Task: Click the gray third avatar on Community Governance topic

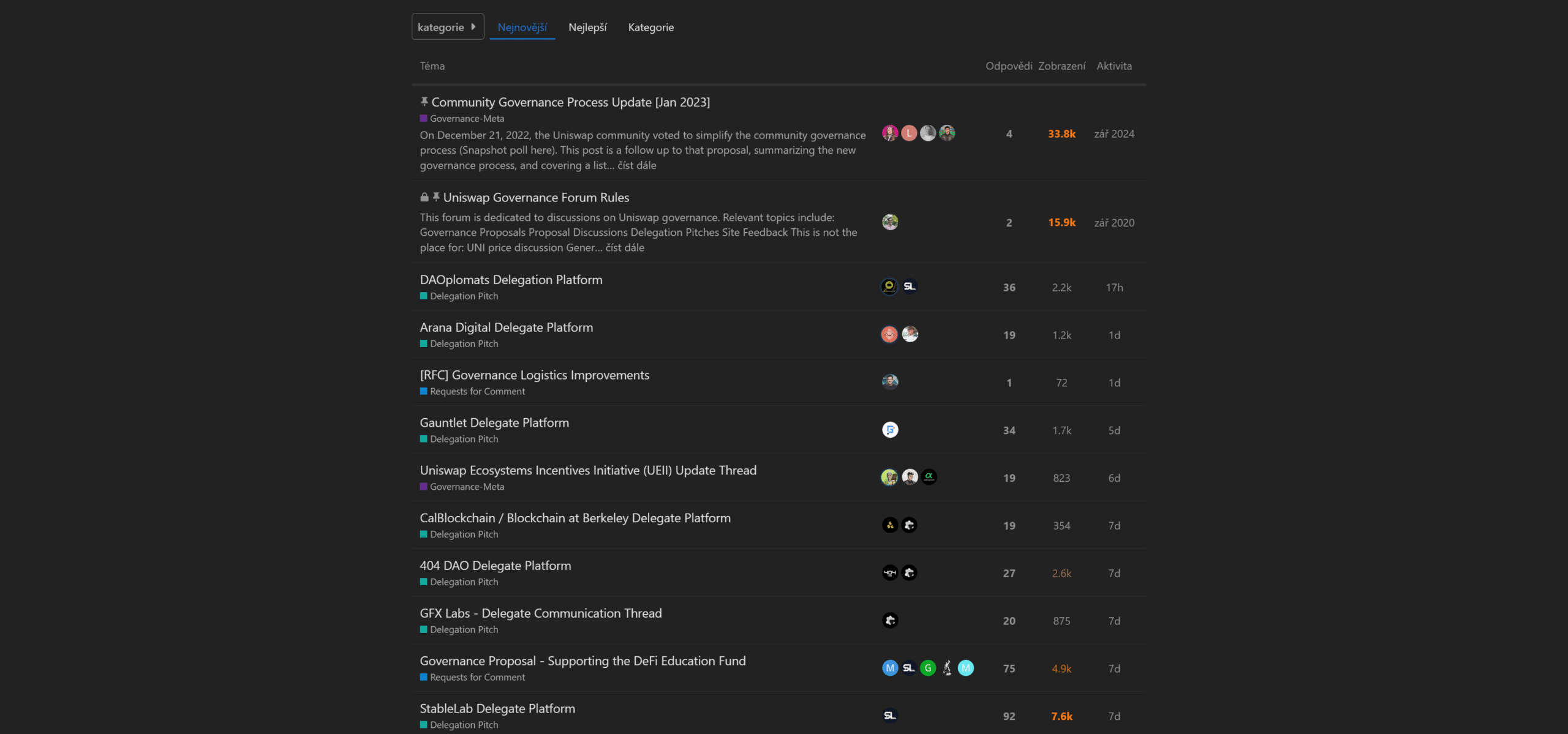Action: point(928,133)
